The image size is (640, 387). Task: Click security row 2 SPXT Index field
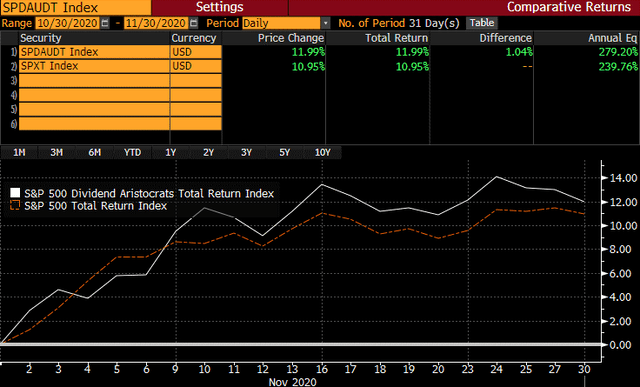click(x=94, y=66)
